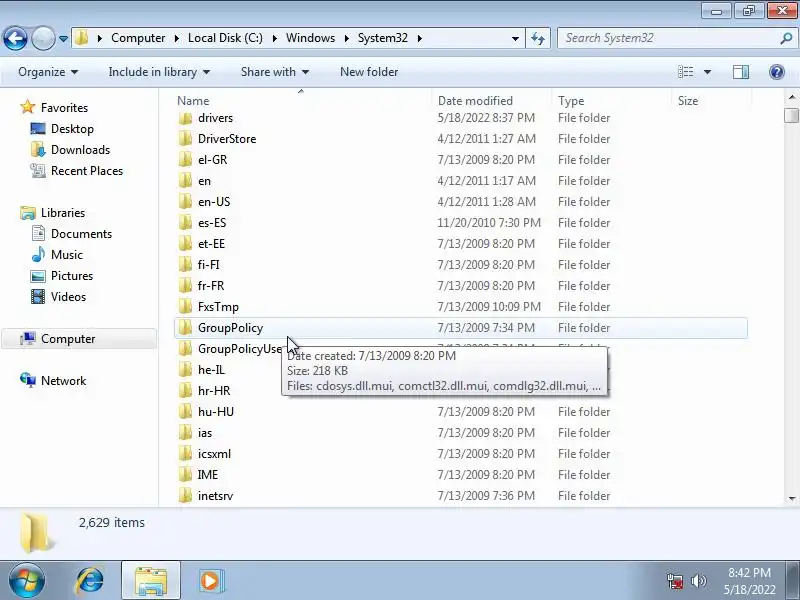Select Computer in the navigation pane
This screenshot has width=800, height=600.
tap(68, 339)
